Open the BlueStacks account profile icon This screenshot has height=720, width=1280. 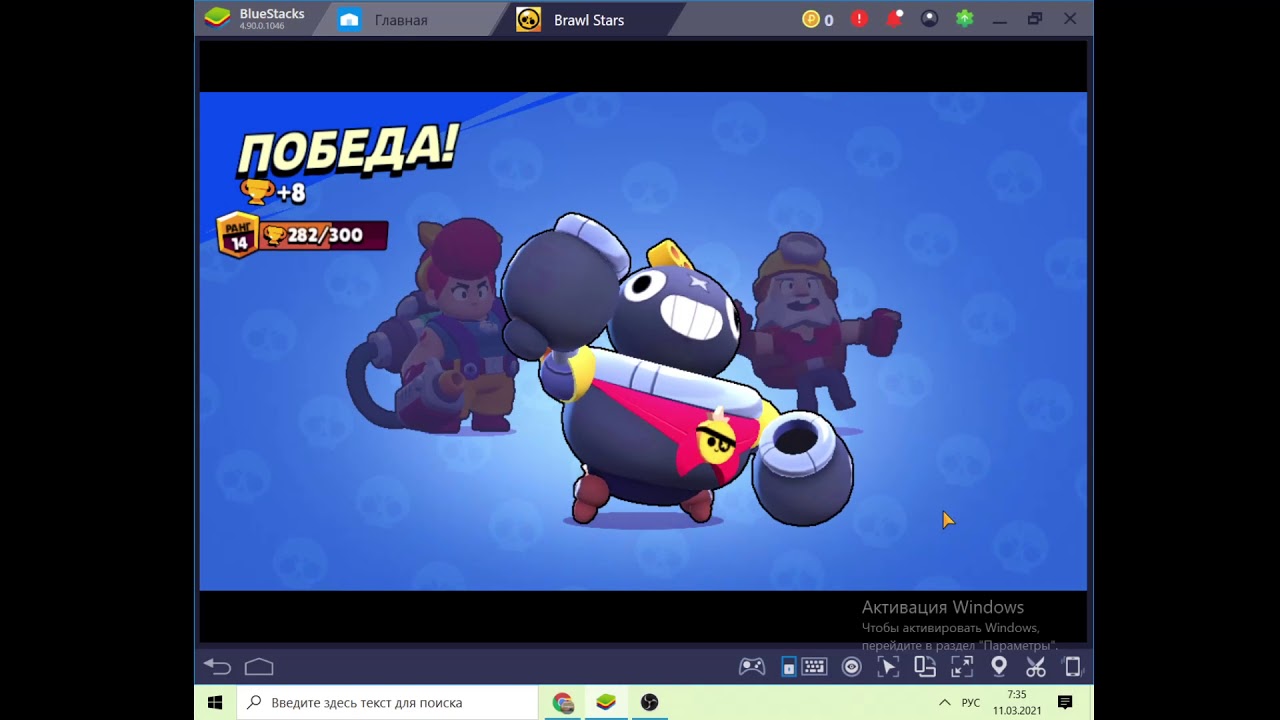[929, 19]
